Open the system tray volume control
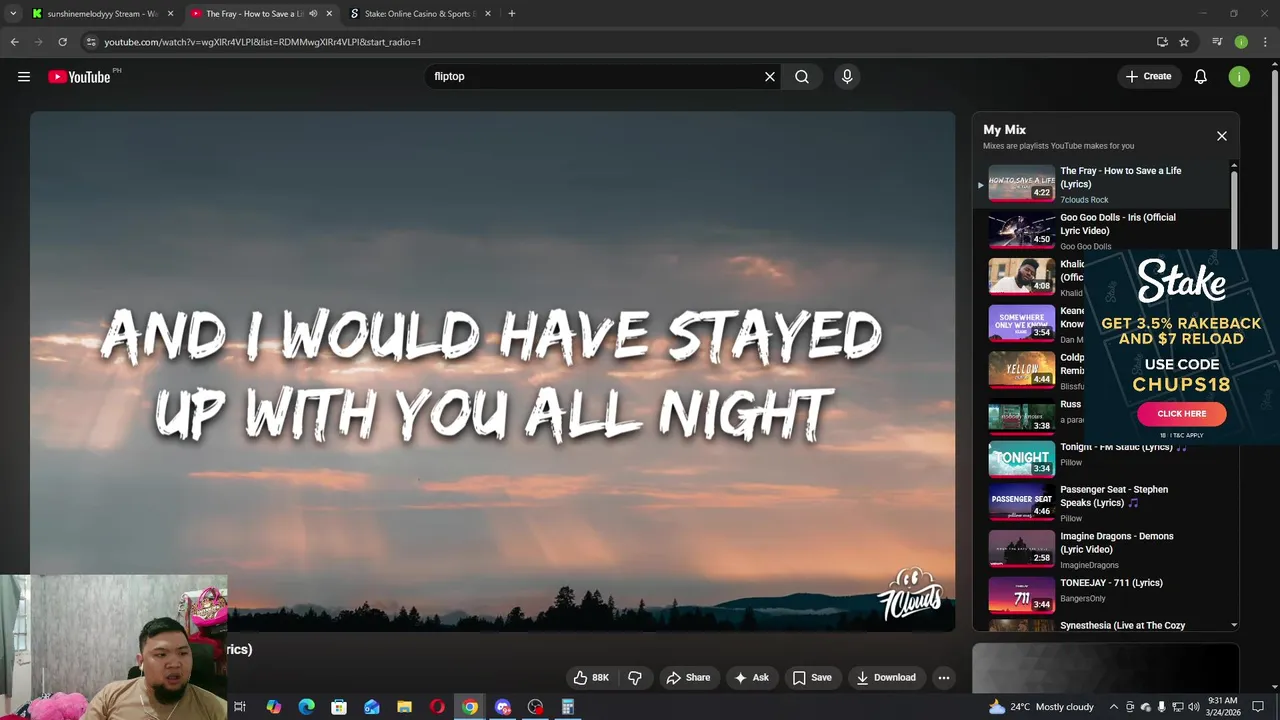 [x=1193, y=707]
